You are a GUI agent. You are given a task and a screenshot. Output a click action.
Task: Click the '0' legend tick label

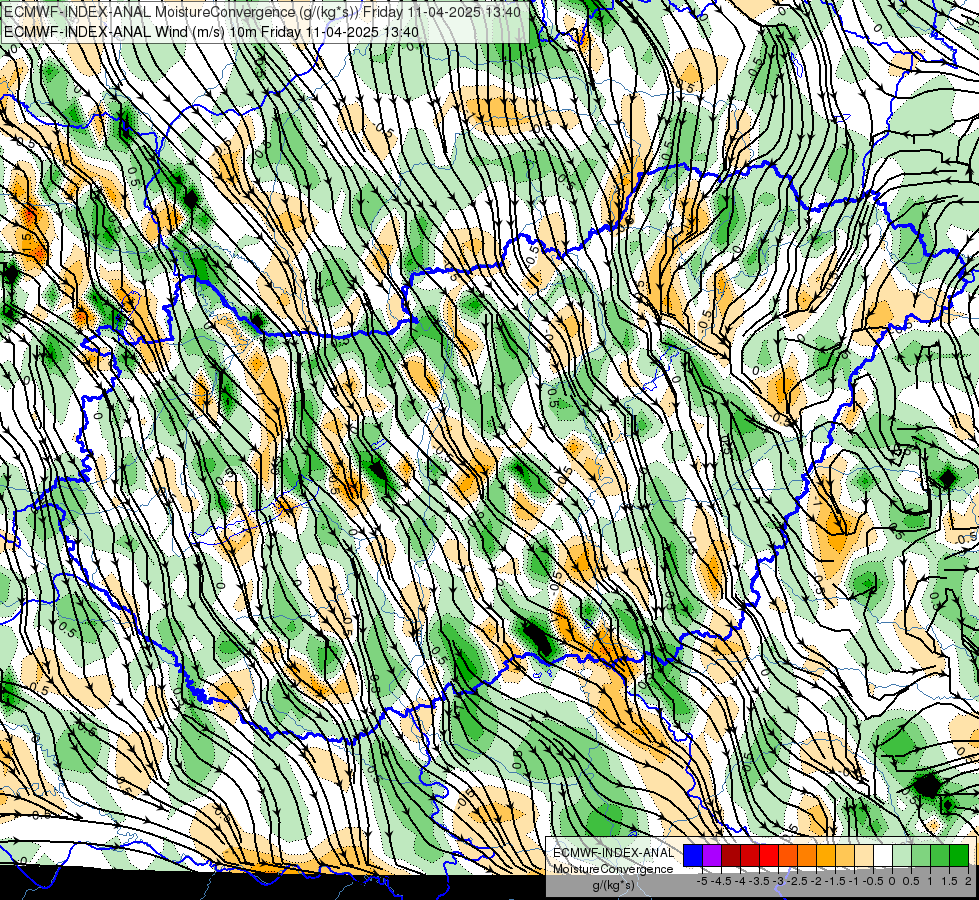tap(892, 881)
